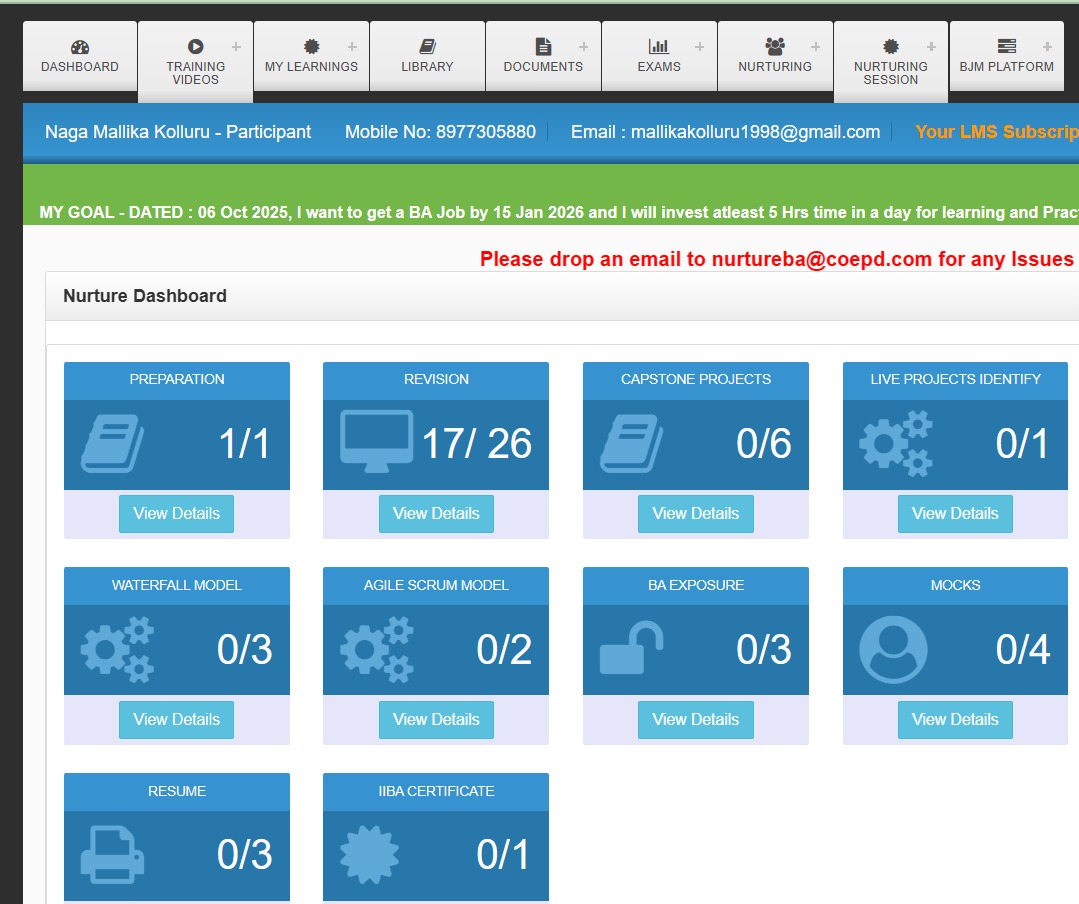Expand the My Learnings plus submenu

point(352,46)
